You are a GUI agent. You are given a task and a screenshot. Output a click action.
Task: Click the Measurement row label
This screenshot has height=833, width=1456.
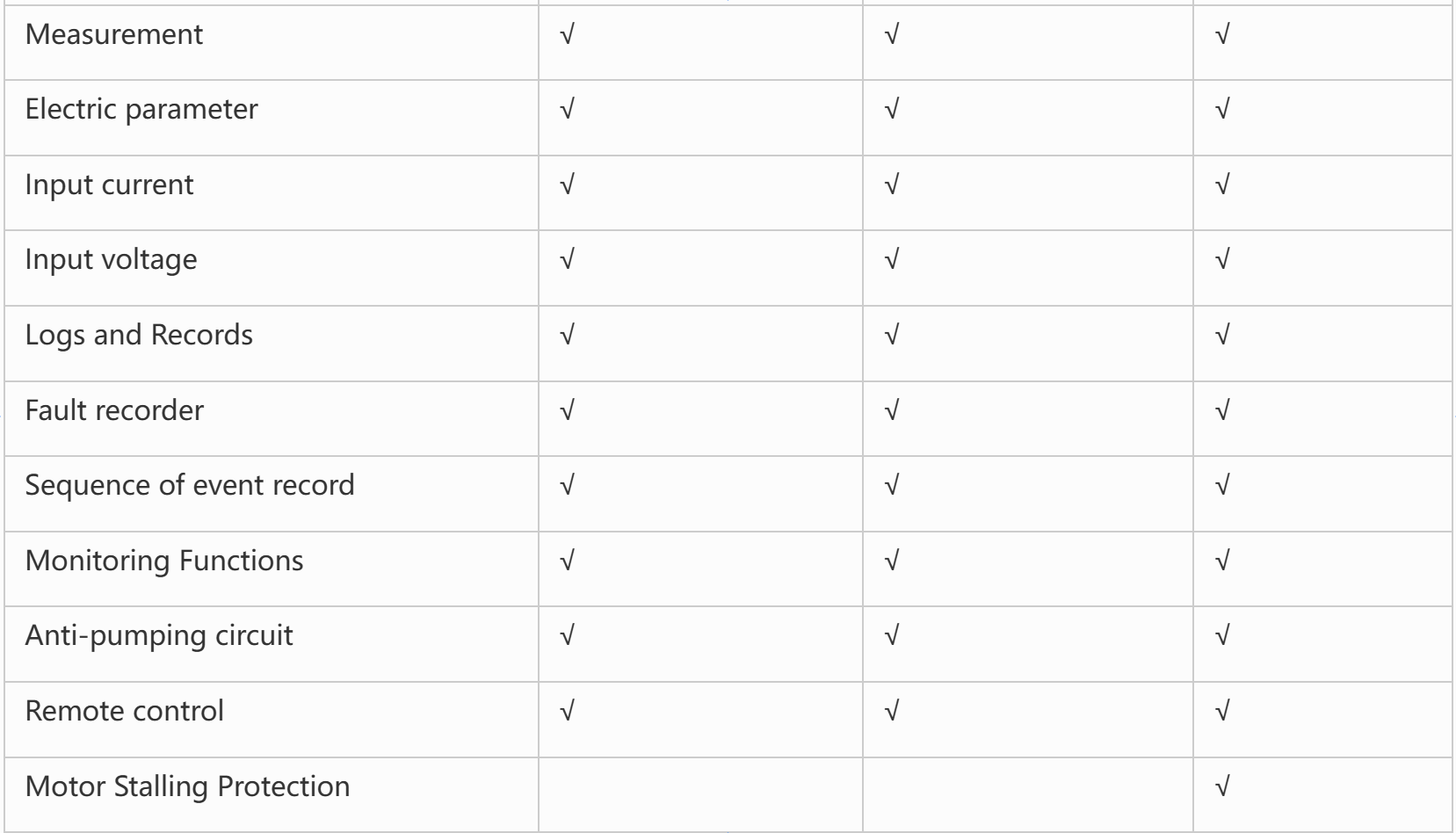[114, 34]
